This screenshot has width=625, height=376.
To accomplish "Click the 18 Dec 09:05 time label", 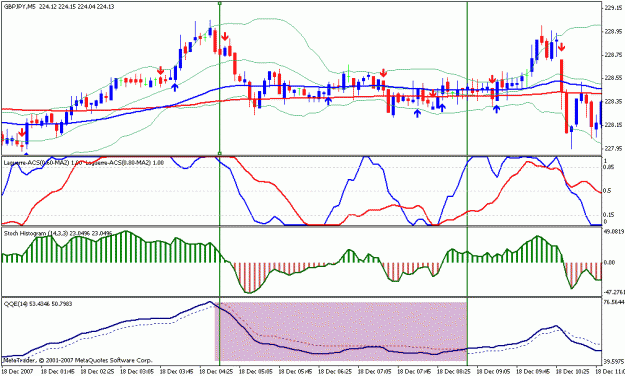I will (x=493, y=371).
